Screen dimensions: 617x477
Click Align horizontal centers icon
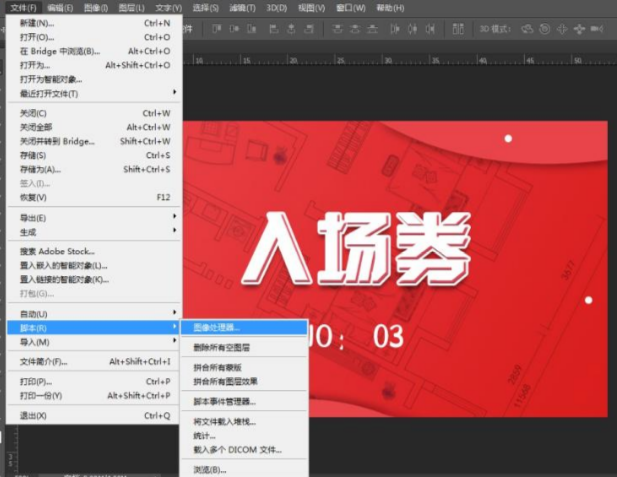tap(291, 29)
